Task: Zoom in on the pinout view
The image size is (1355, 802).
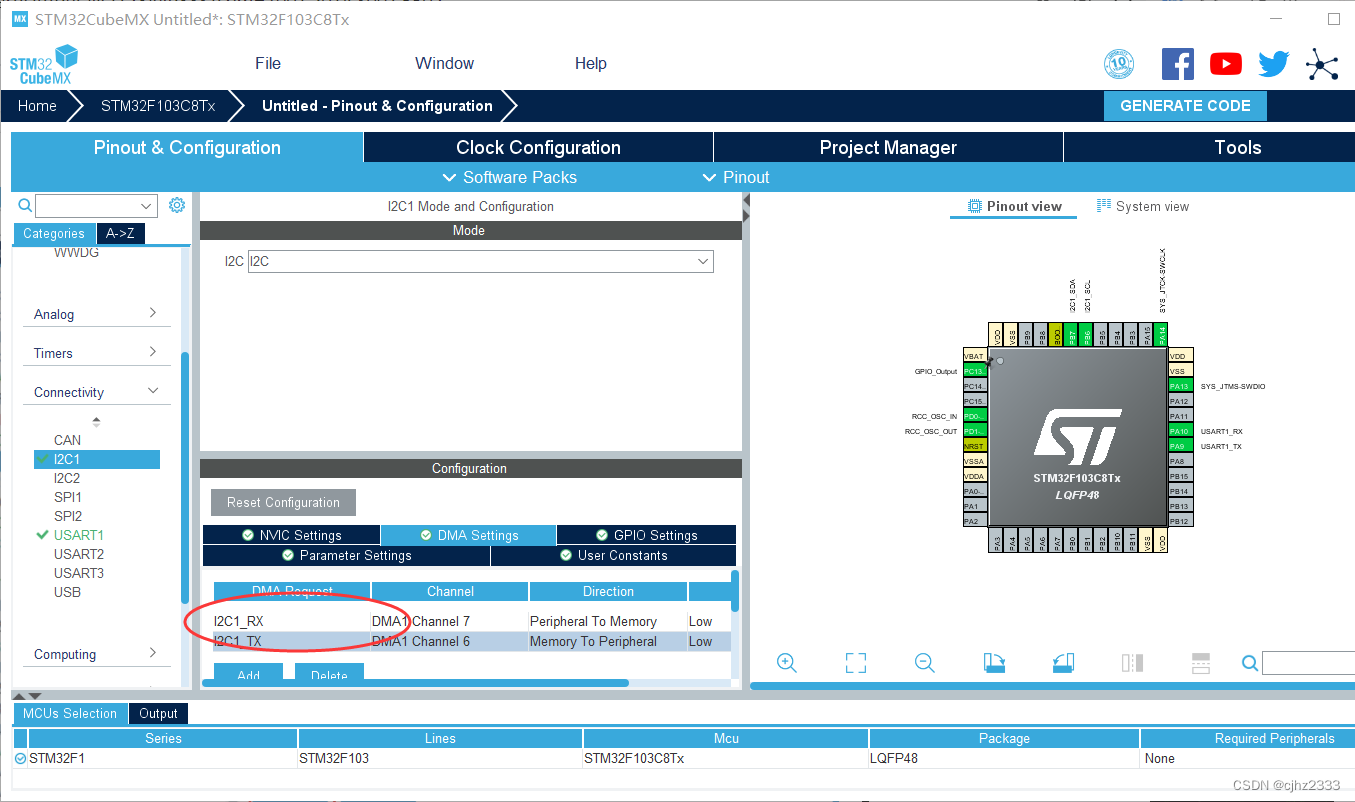Action: point(787,663)
